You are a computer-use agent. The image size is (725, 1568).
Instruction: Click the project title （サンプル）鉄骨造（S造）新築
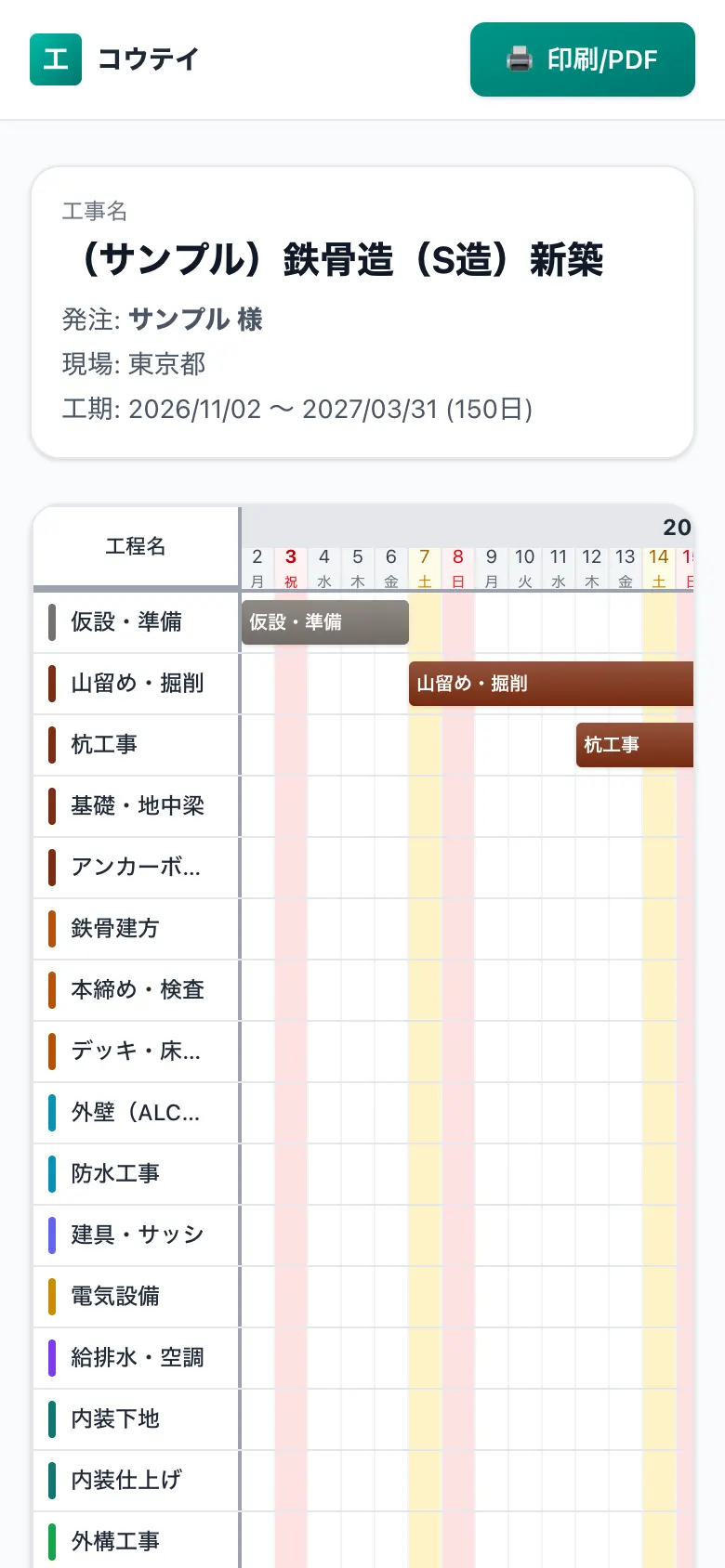343,259
